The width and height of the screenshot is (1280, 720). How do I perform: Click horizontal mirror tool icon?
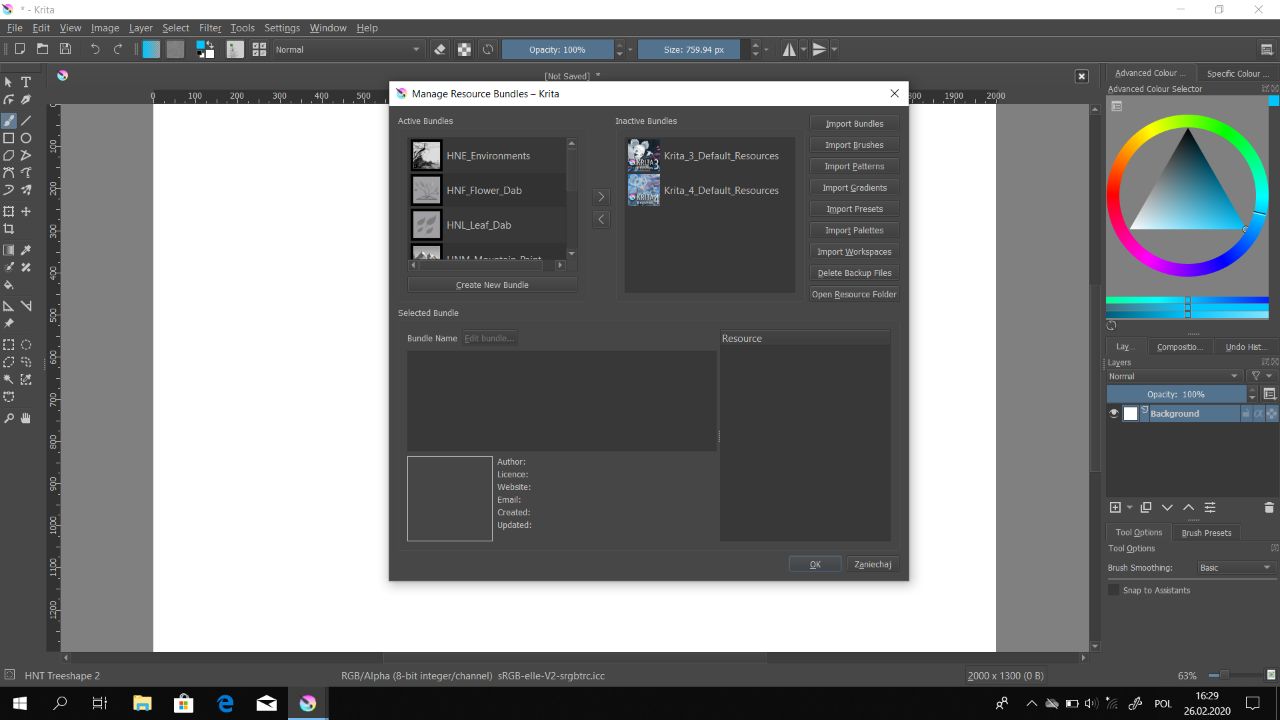click(789, 49)
